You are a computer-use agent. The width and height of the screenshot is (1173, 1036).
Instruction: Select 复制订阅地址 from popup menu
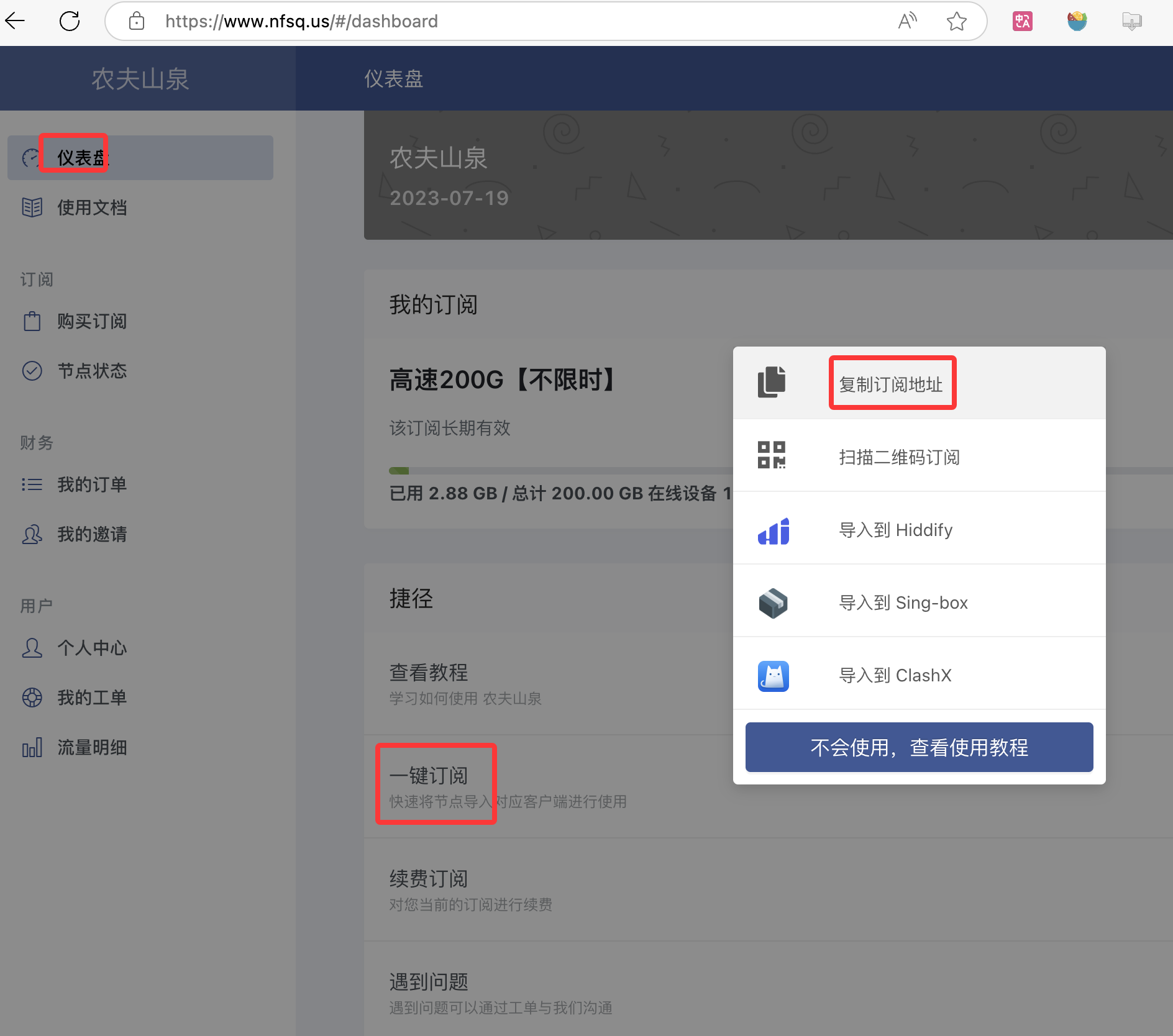(891, 384)
